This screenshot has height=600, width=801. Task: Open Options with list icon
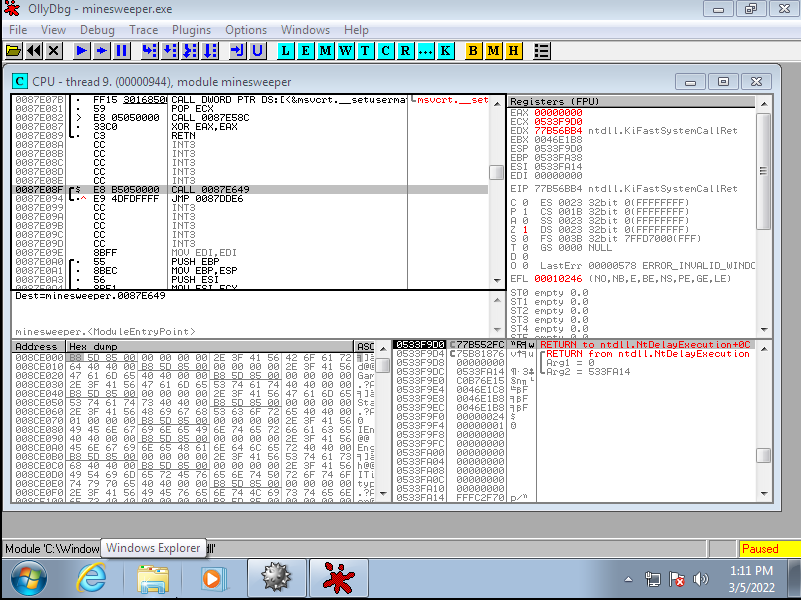pyautogui.click(x=541, y=51)
